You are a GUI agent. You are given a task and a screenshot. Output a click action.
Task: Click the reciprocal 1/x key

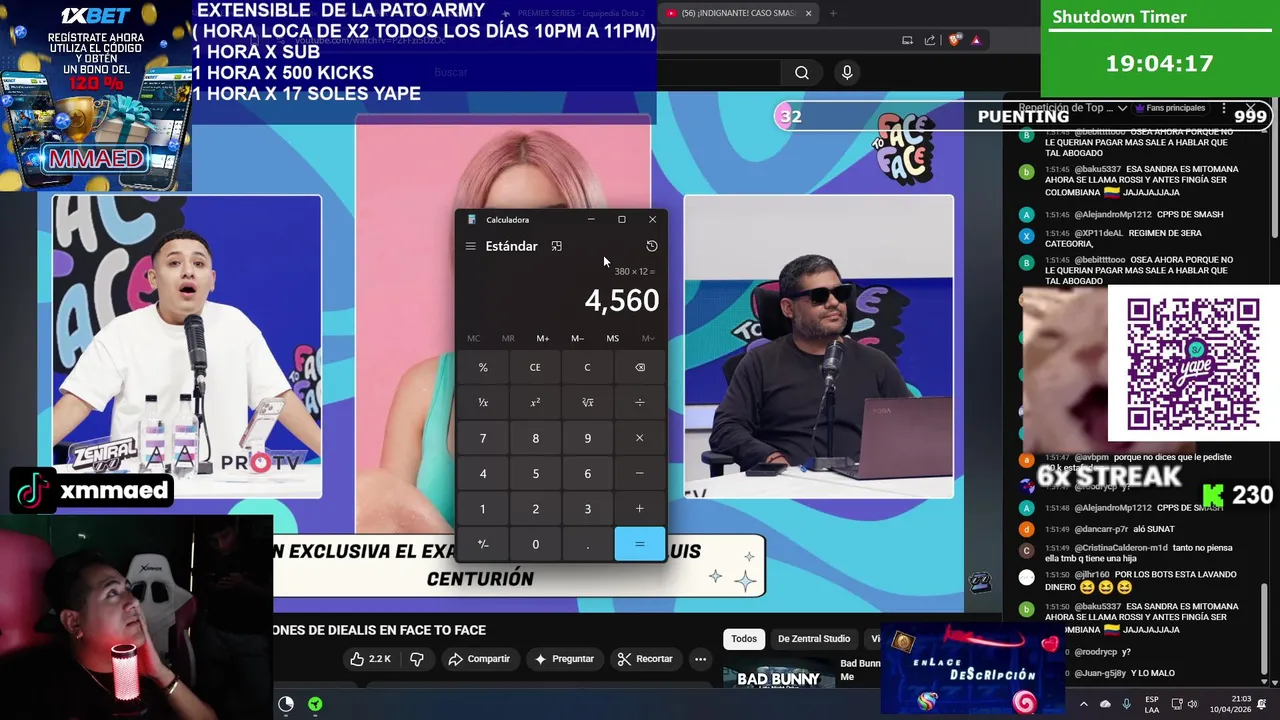point(483,402)
